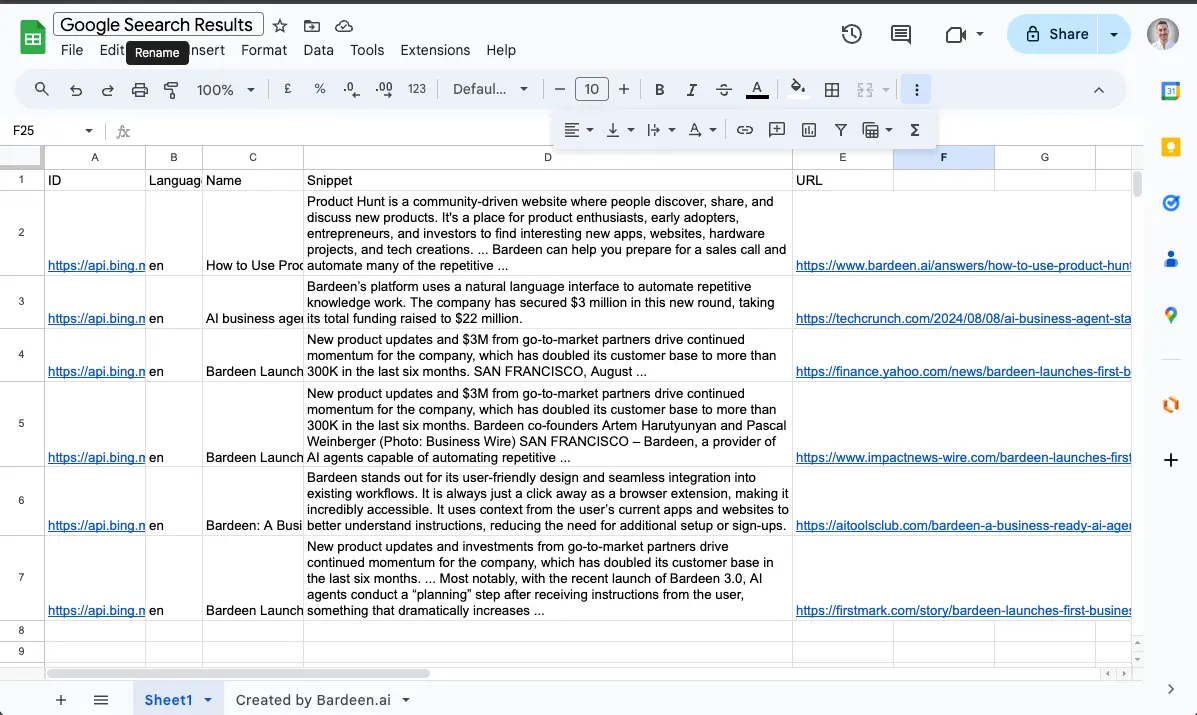
Task: Open the Format menu
Action: point(264,50)
